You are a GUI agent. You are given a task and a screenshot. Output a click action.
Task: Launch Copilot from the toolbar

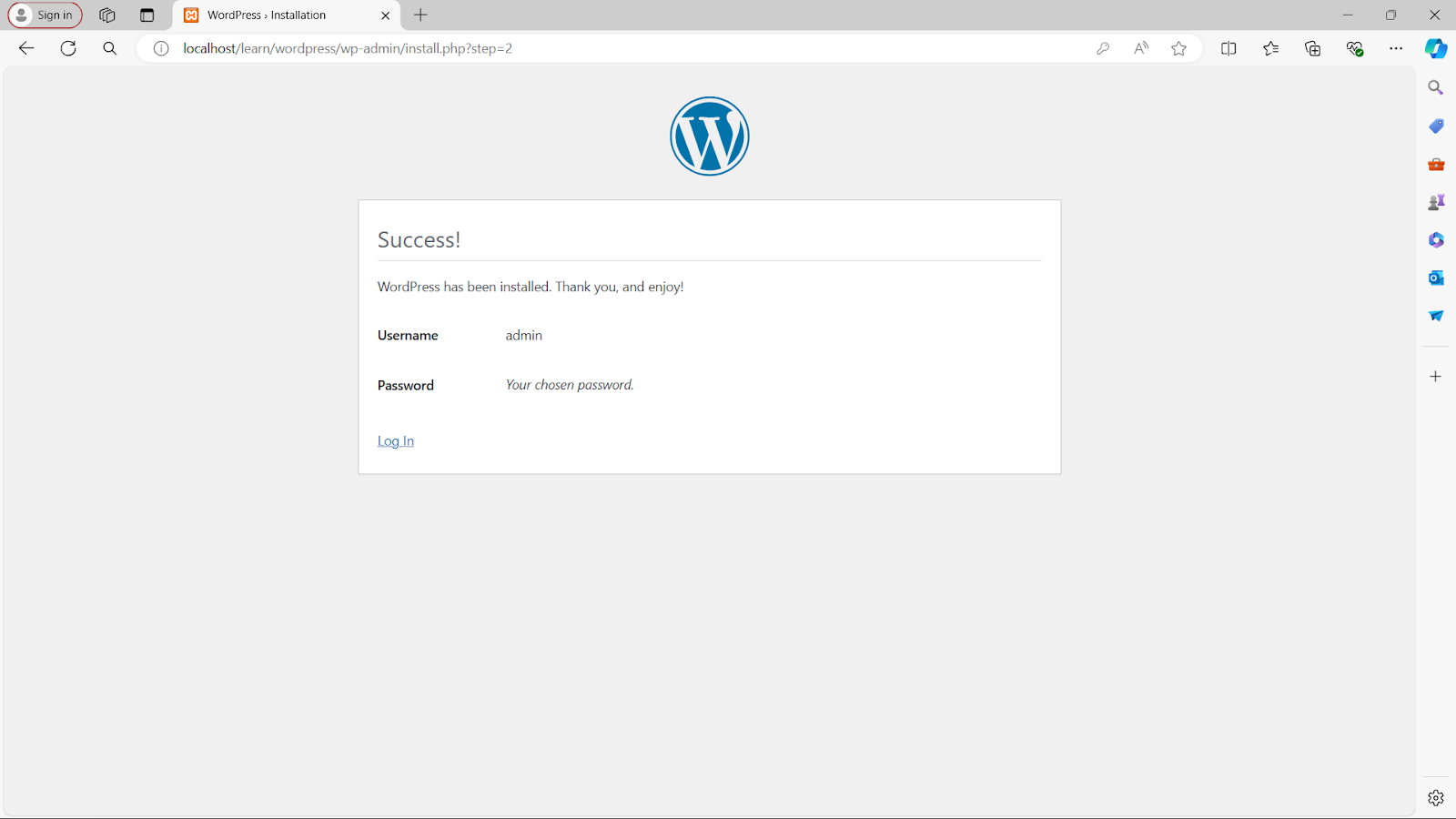click(1436, 48)
